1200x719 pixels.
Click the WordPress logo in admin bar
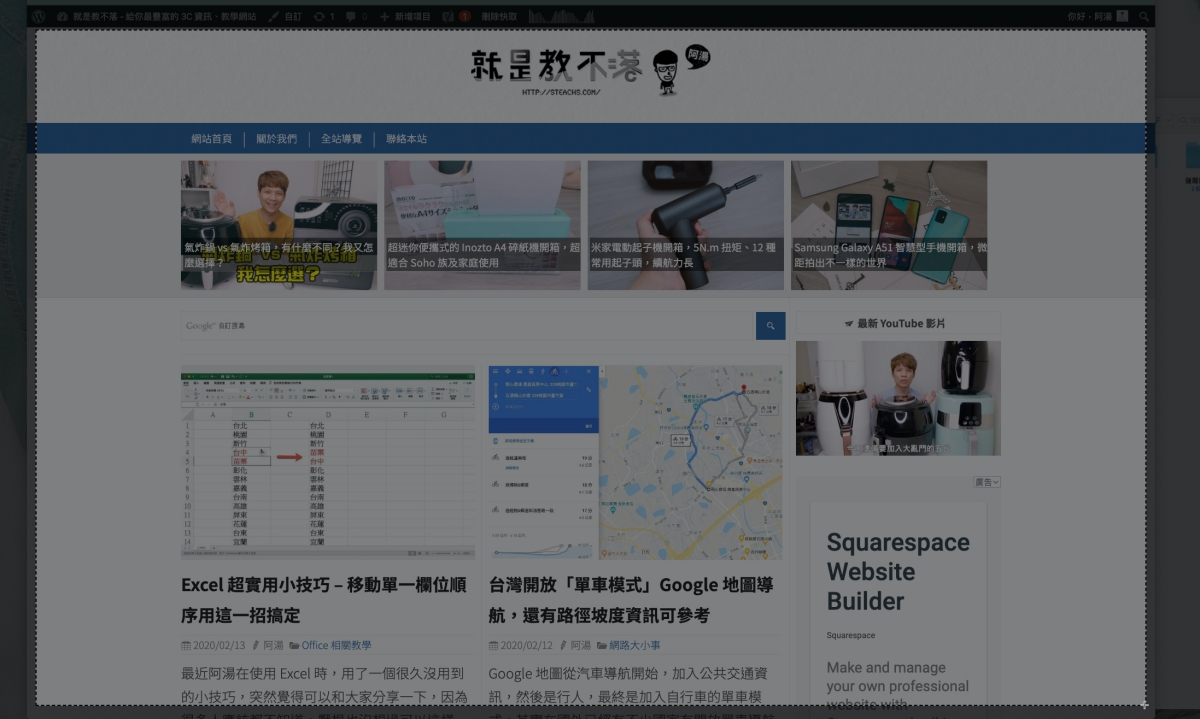pyautogui.click(x=38, y=17)
